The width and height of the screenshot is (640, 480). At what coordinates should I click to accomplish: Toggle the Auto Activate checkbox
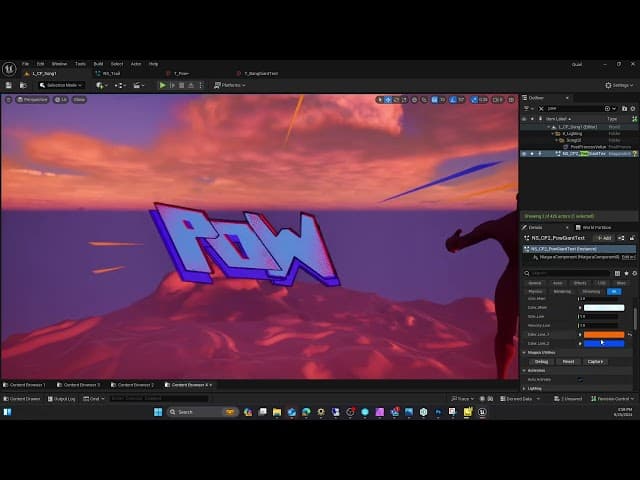tap(580, 379)
